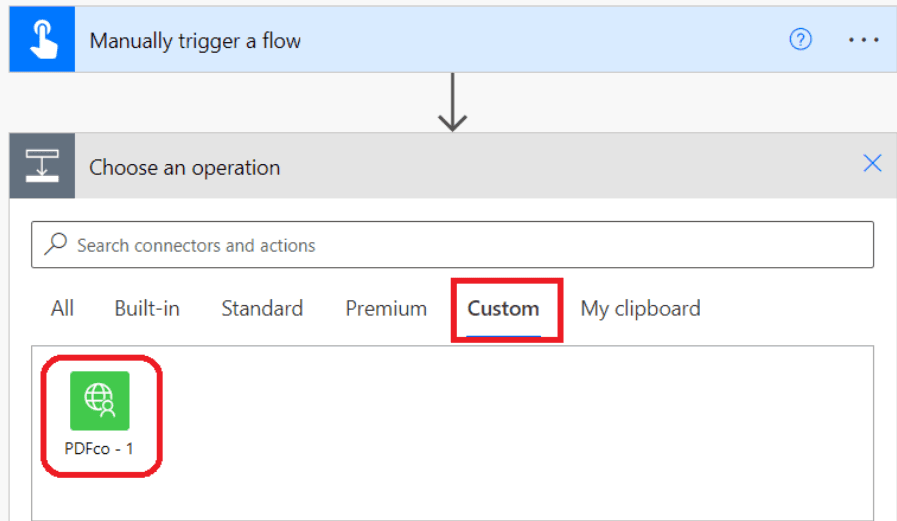Open the trigger's three-dot options menu
The height and width of the screenshot is (521, 897).
[x=863, y=40]
